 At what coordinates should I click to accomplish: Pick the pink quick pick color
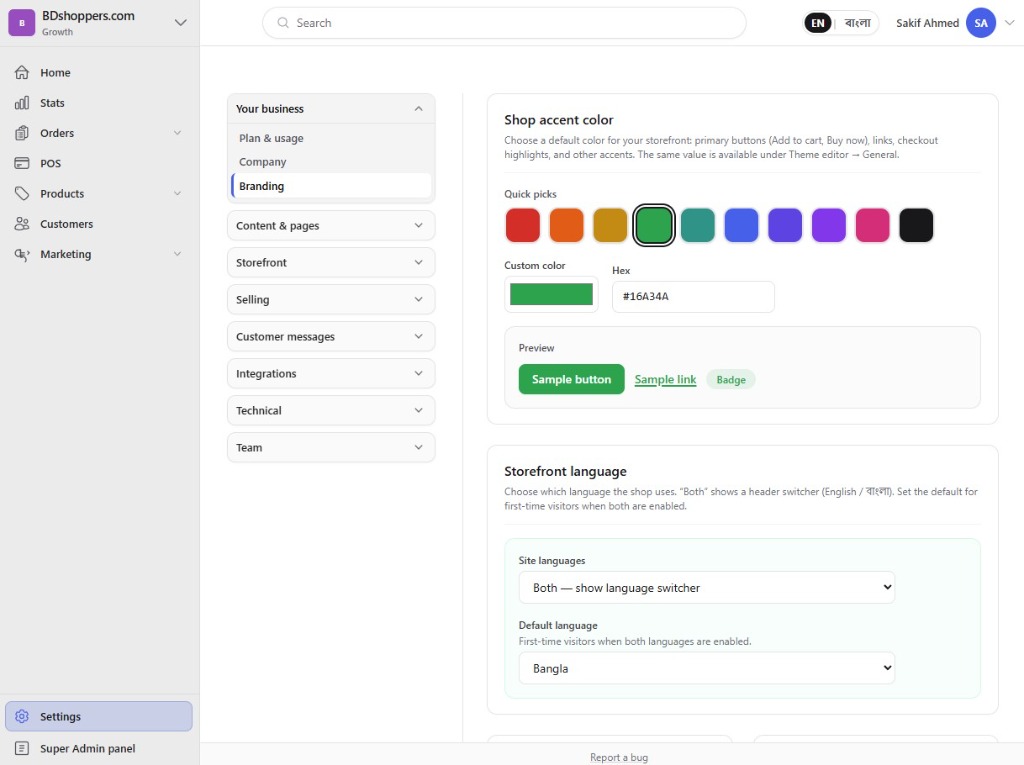tap(872, 225)
